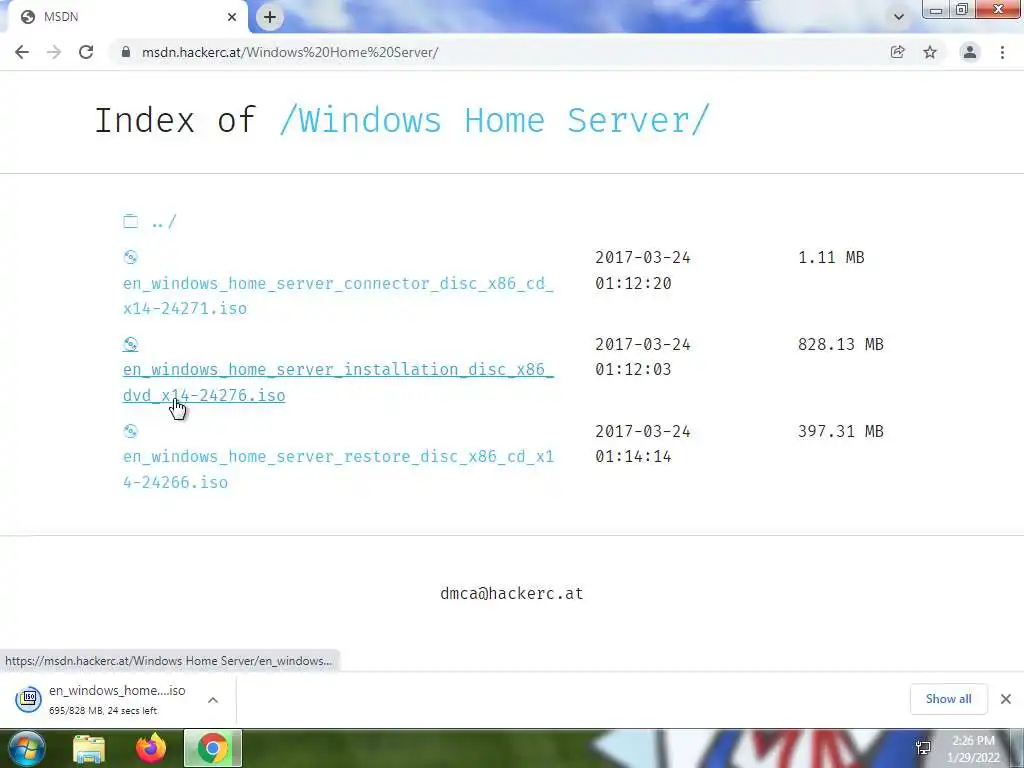Select the 1.11 MB size text
The width and height of the screenshot is (1024, 768).
point(831,257)
